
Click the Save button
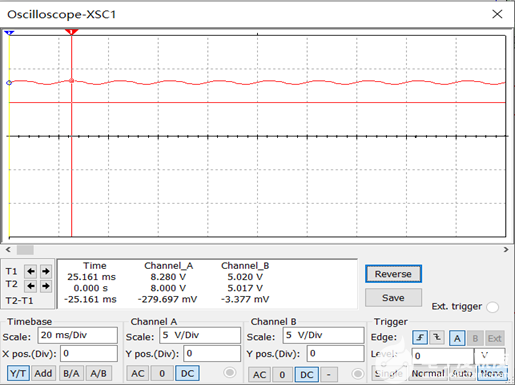pos(393,297)
